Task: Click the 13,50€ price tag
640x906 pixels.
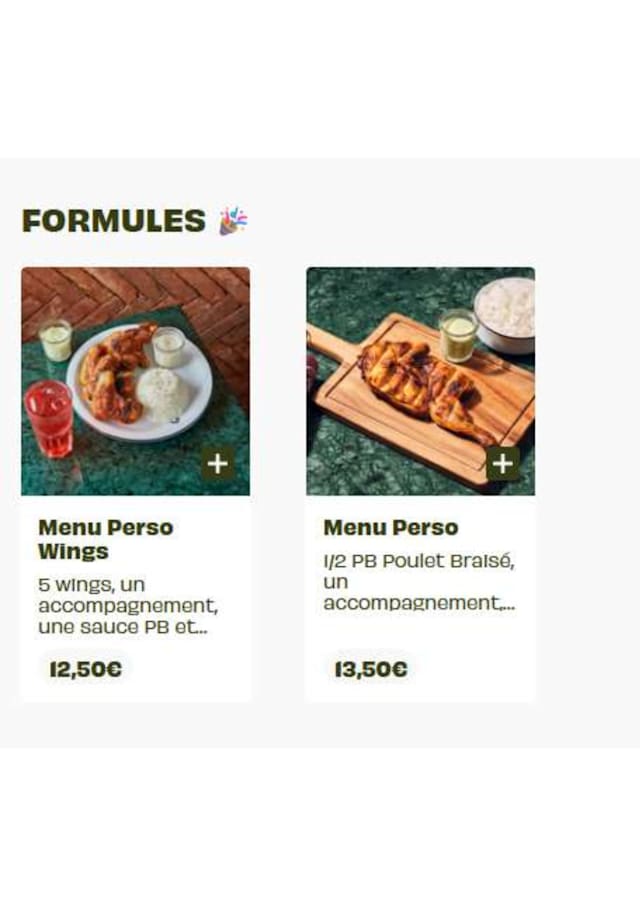Action: click(x=371, y=669)
